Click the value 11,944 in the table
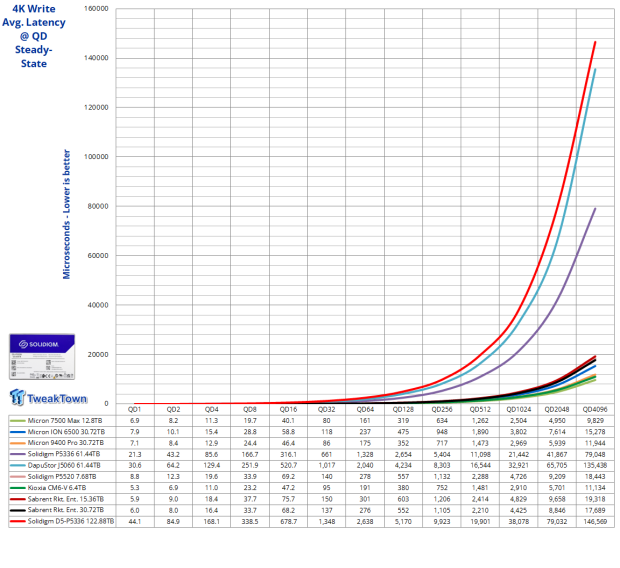The image size is (620, 568). pos(595,443)
